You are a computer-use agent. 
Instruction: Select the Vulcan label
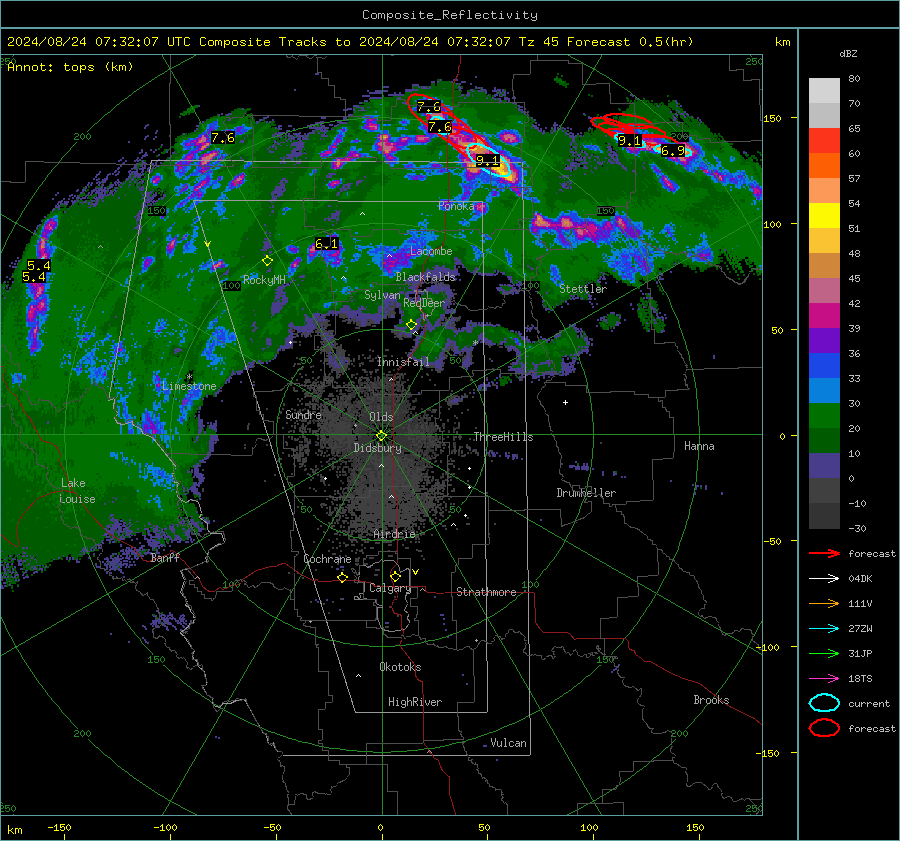[x=508, y=743]
